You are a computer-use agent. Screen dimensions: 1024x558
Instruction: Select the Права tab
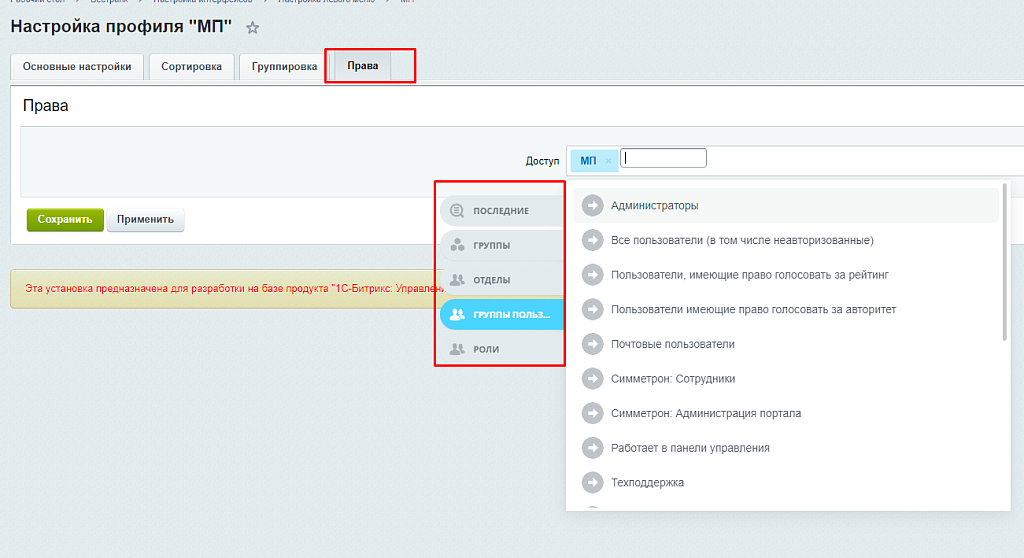362,67
